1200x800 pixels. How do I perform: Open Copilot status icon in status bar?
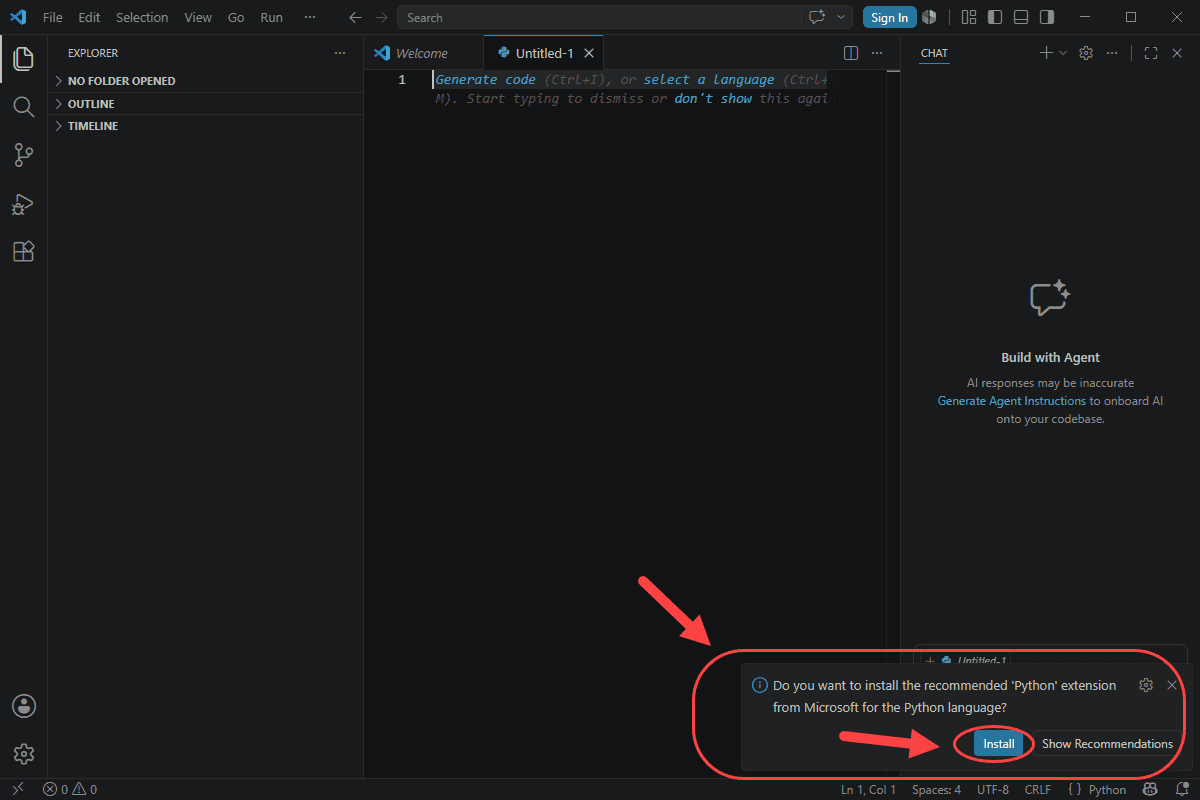click(x=1151, y=790)
